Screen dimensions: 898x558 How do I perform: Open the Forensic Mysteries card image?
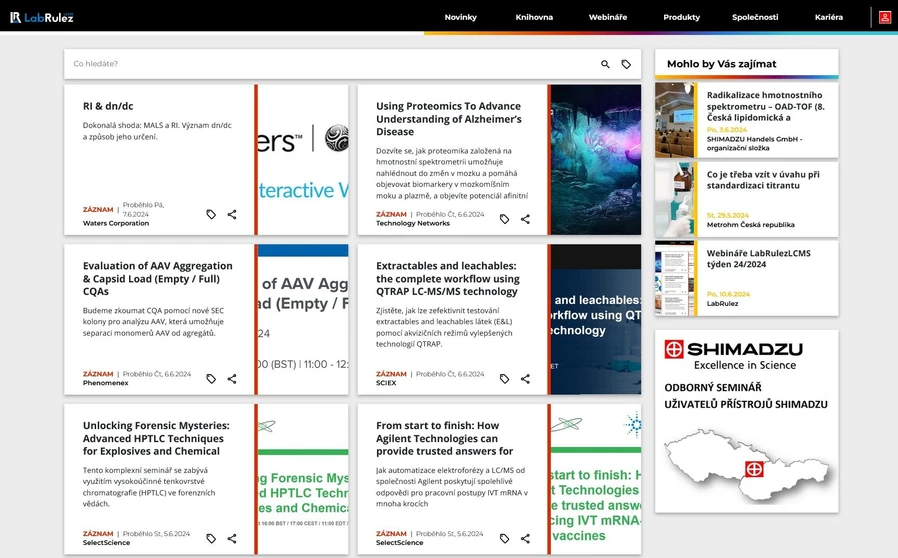tap(303, 480)
